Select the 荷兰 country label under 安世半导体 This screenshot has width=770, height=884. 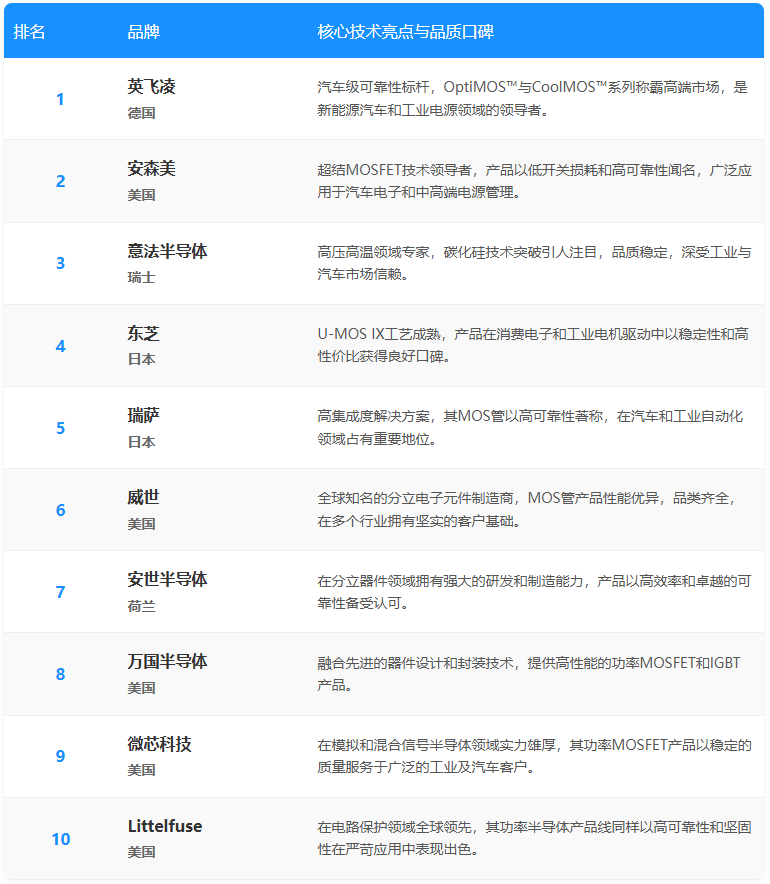click(141, 606)
